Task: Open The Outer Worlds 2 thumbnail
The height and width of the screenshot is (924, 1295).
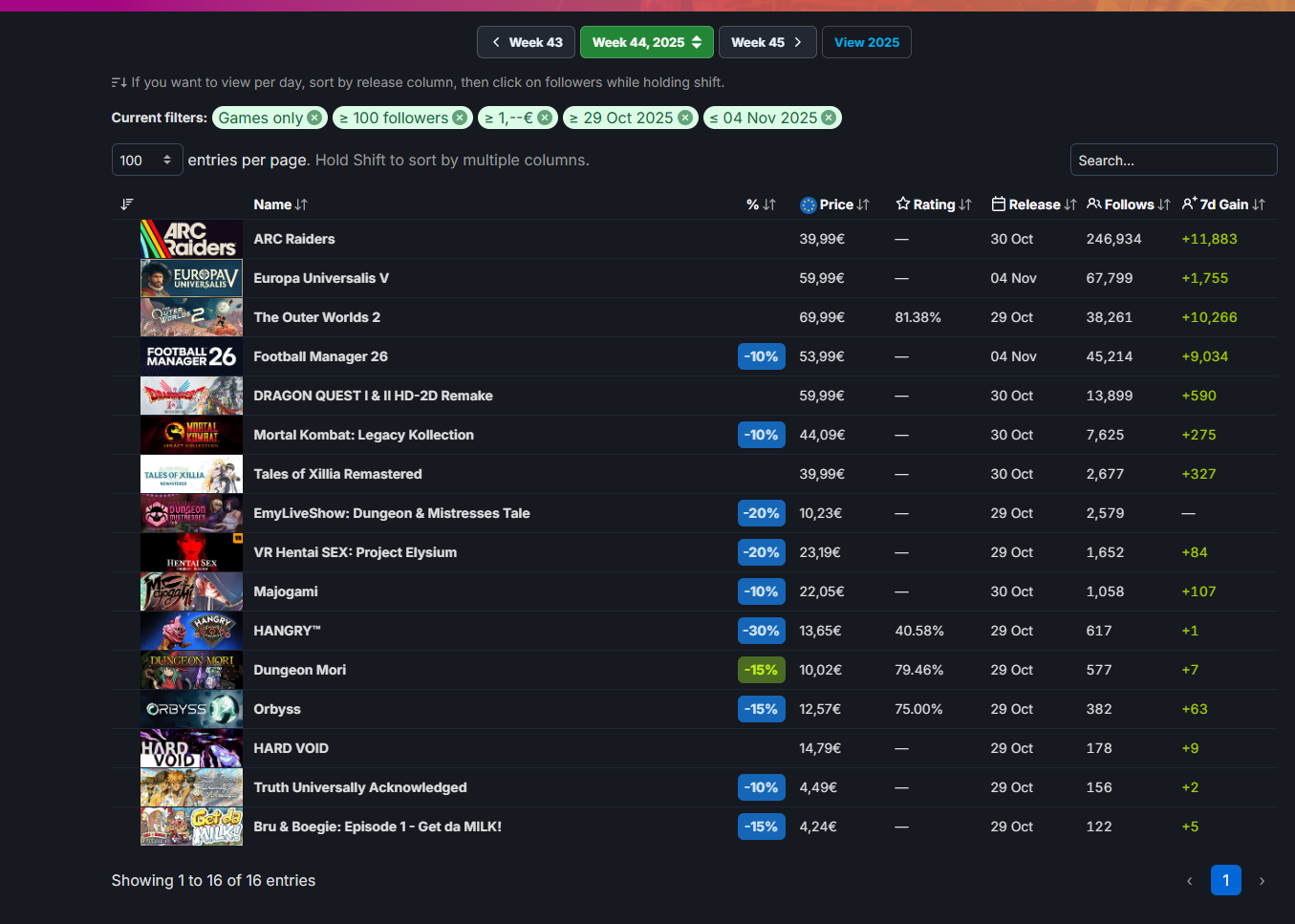Action: click(191, 317)
